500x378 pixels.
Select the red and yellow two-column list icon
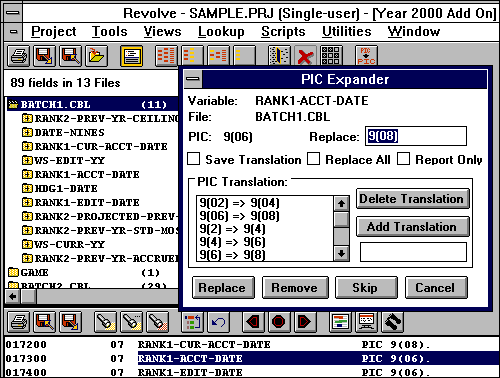coord(192,55)
